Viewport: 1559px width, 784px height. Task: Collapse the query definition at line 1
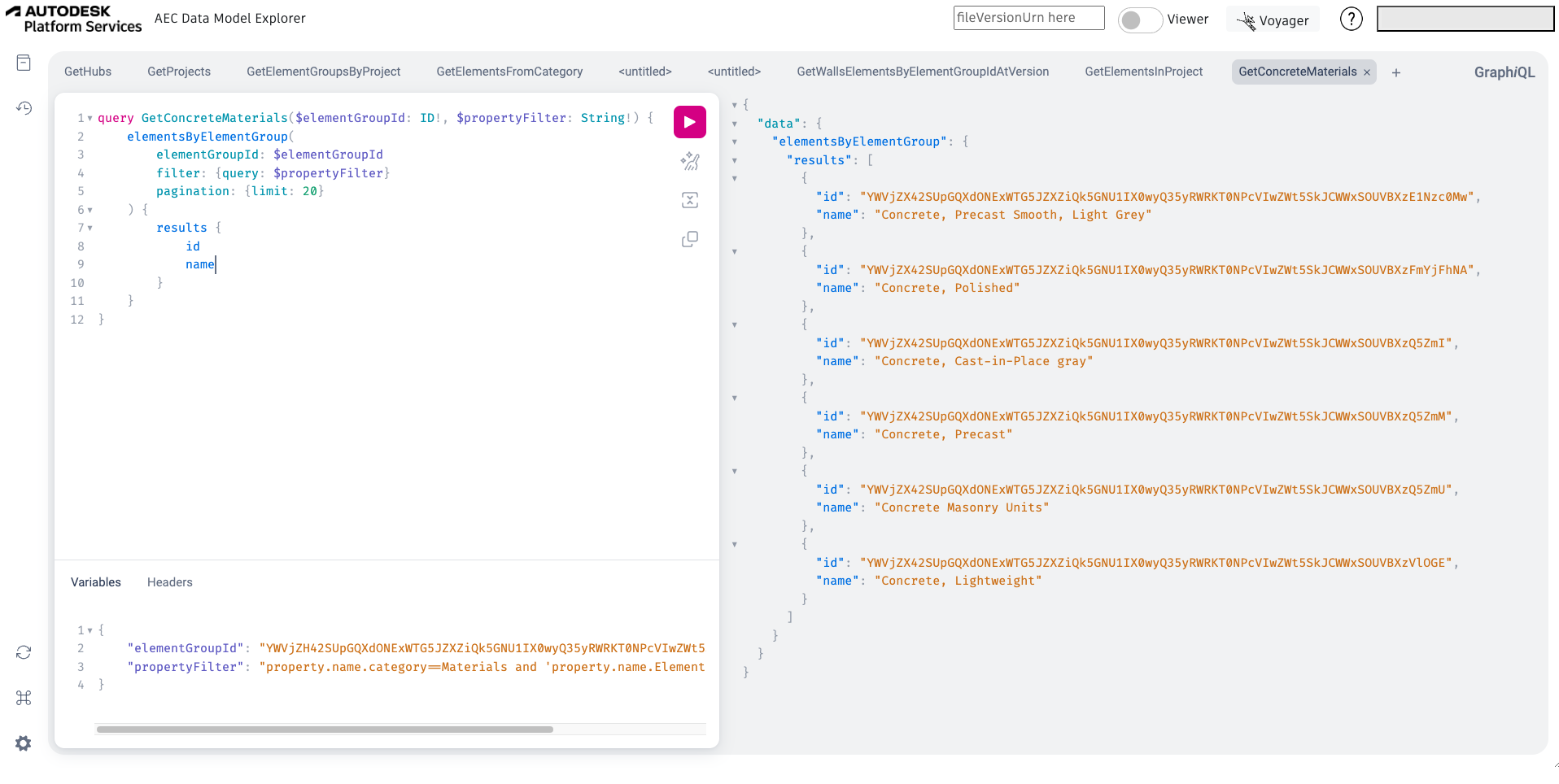click(90, 119)
